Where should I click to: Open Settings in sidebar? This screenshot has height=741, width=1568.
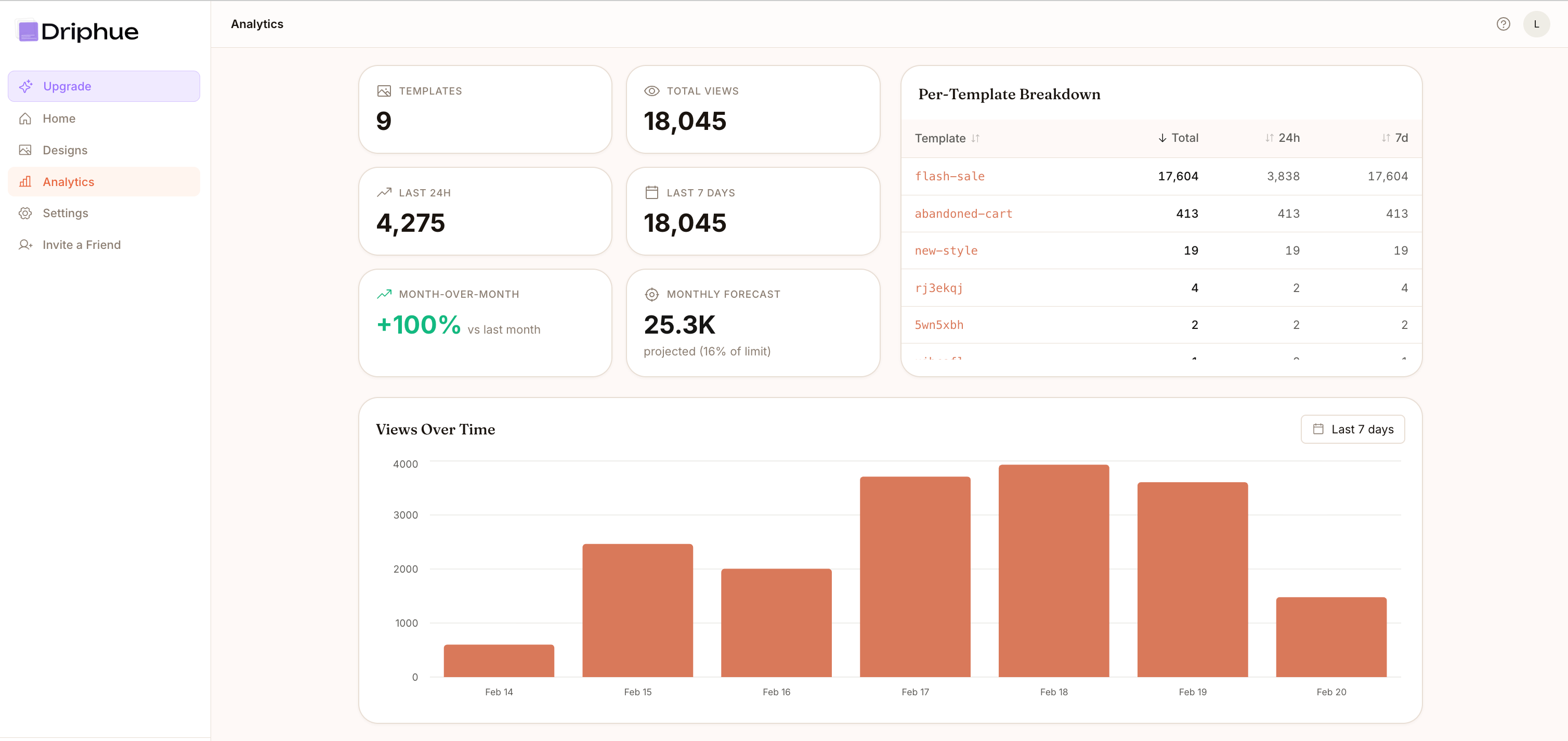104,214
